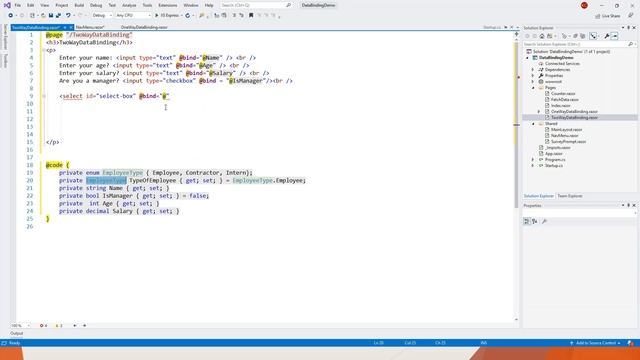The height and width of the screenshot is (360, 640).
Task: Click the New Project toolbar icon
Action: coord(32,16)
